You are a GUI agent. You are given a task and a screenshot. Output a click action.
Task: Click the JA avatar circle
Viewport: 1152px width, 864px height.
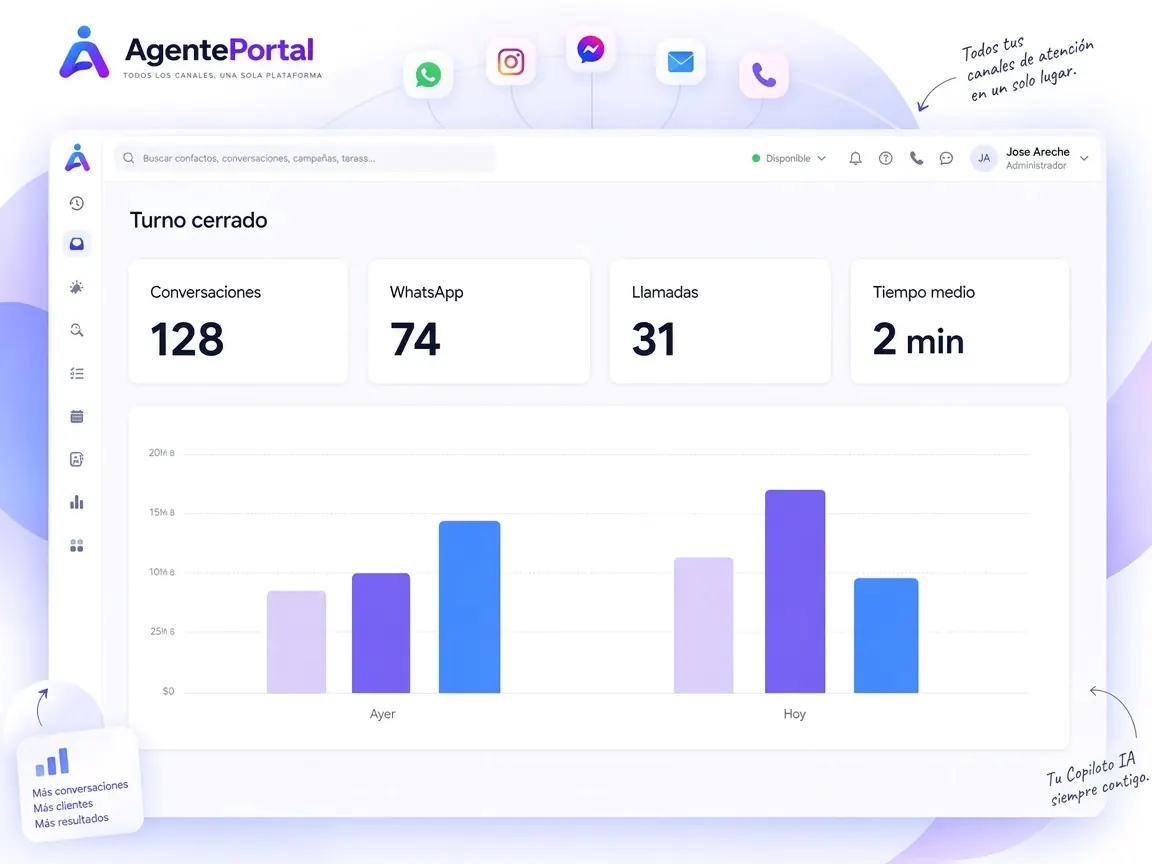[x=984, y=158]
